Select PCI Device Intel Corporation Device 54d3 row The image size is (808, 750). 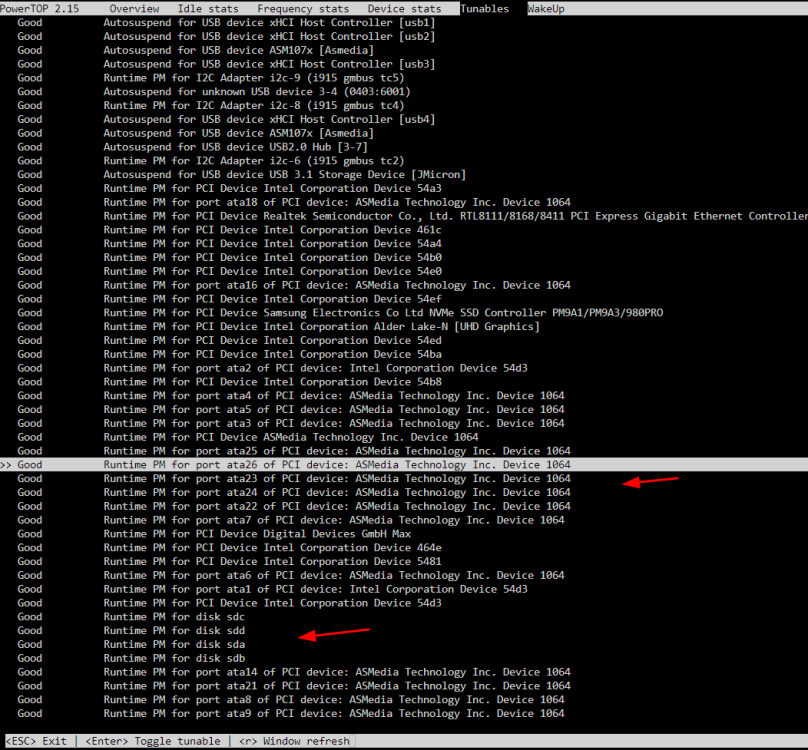point(404,603)
